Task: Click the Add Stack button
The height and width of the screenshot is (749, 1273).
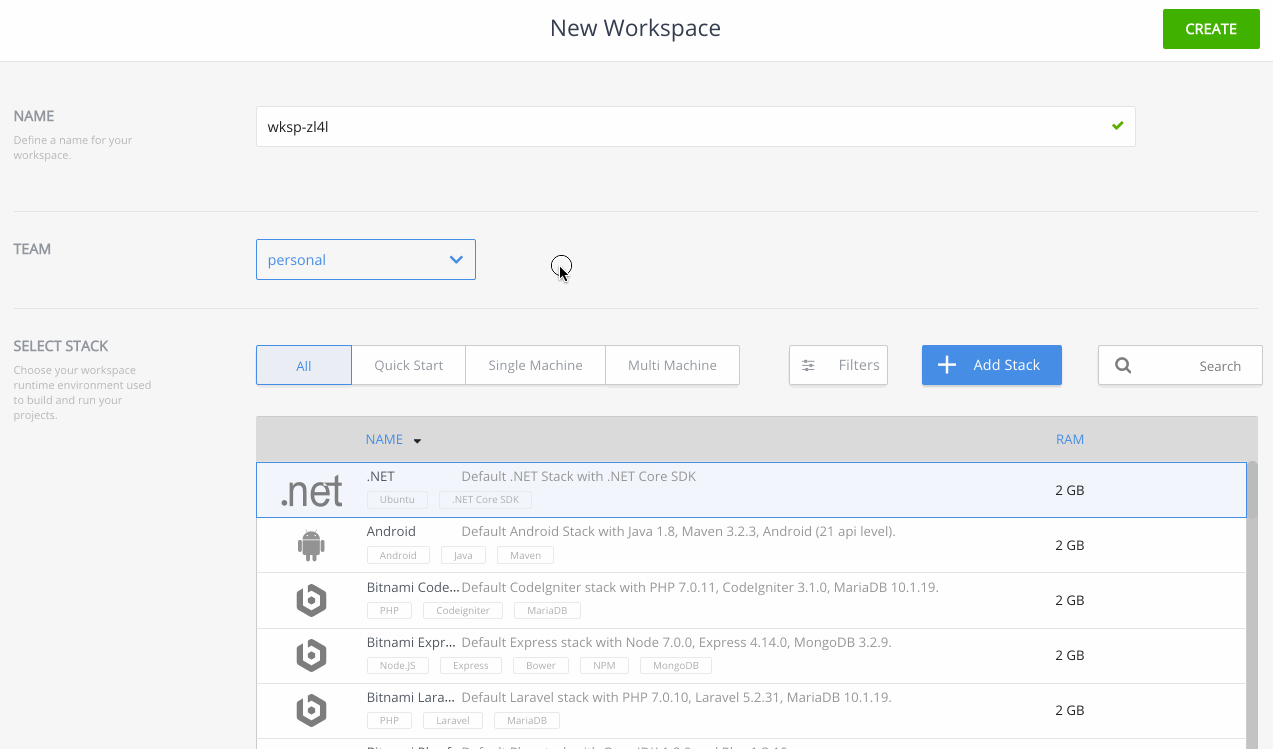Action: pos(991,365)
